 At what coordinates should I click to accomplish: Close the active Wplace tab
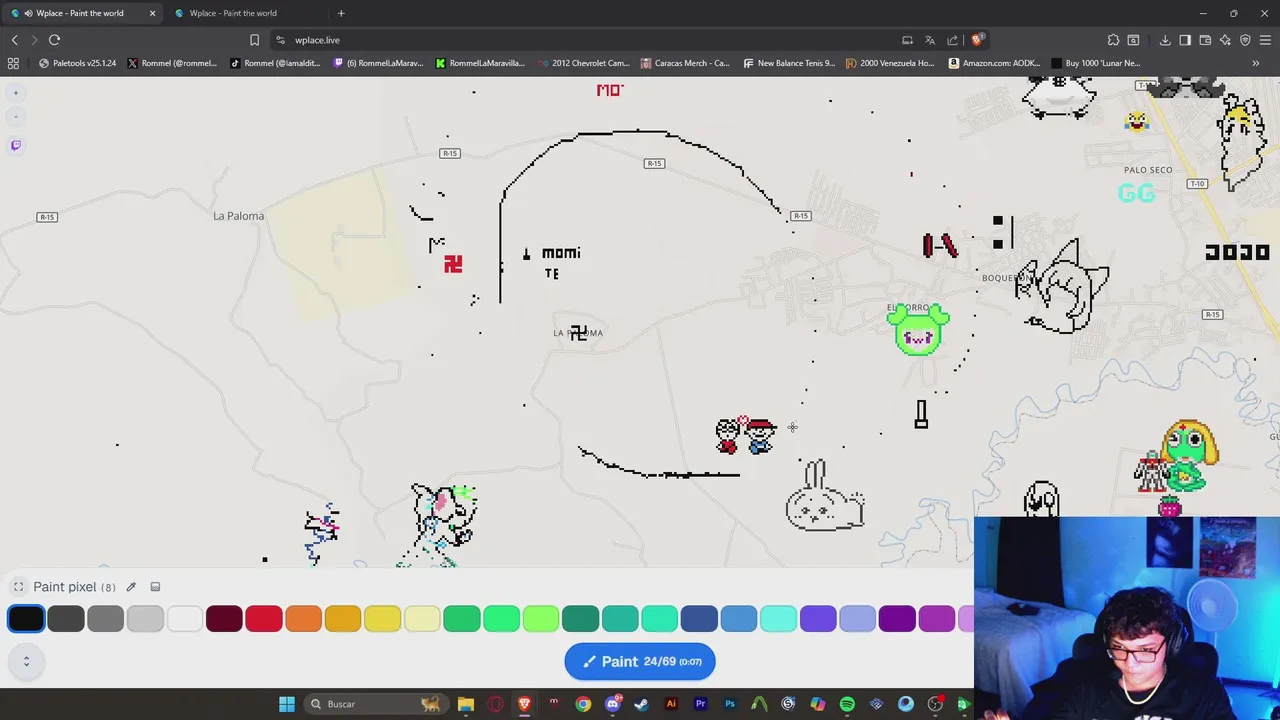pyautogui.click(x=152, y=13)
